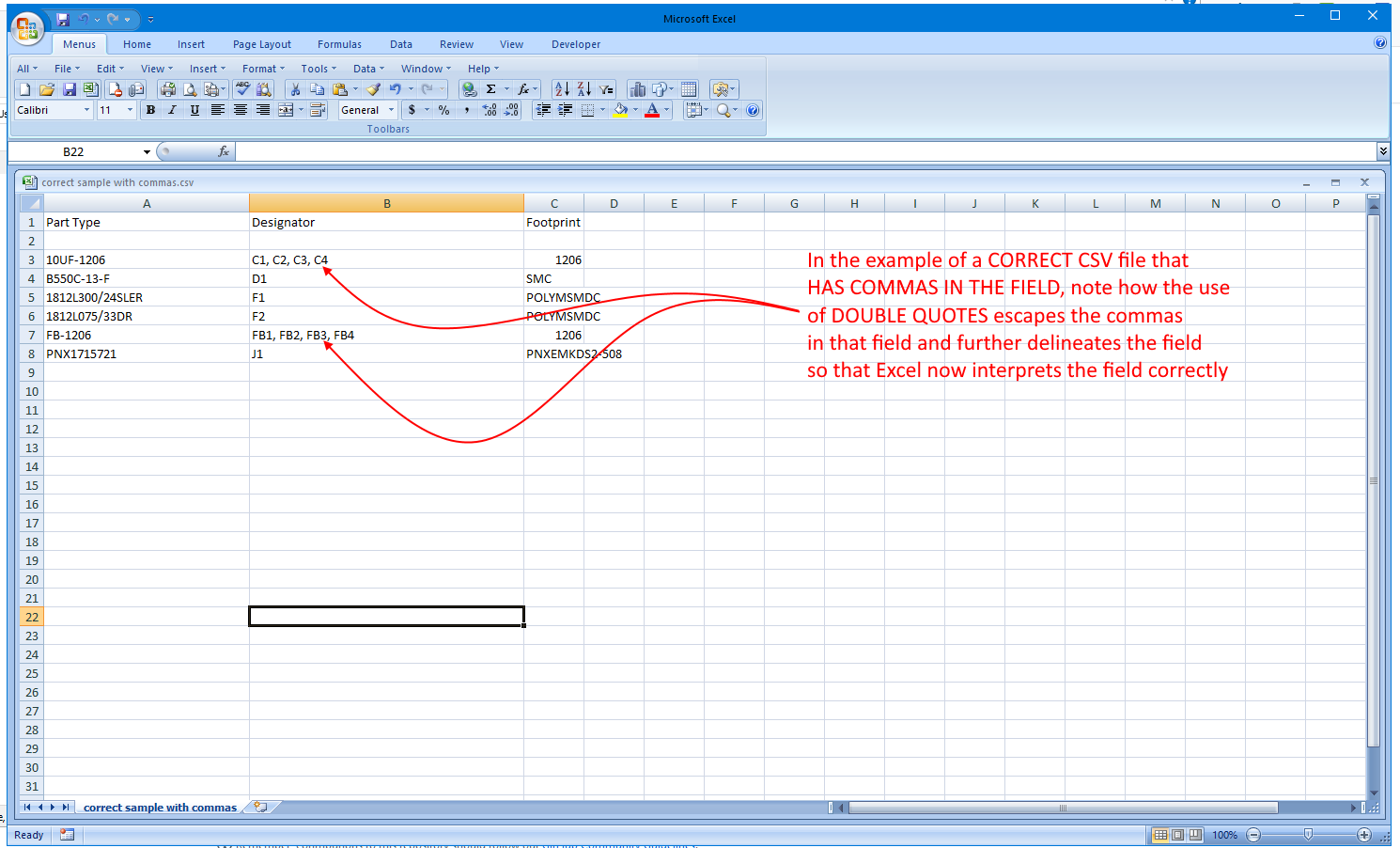This screenshot has width=1400, height=848.
Task: Click the Insert Hyperlink globe icon
Action: tap(469, 89)
